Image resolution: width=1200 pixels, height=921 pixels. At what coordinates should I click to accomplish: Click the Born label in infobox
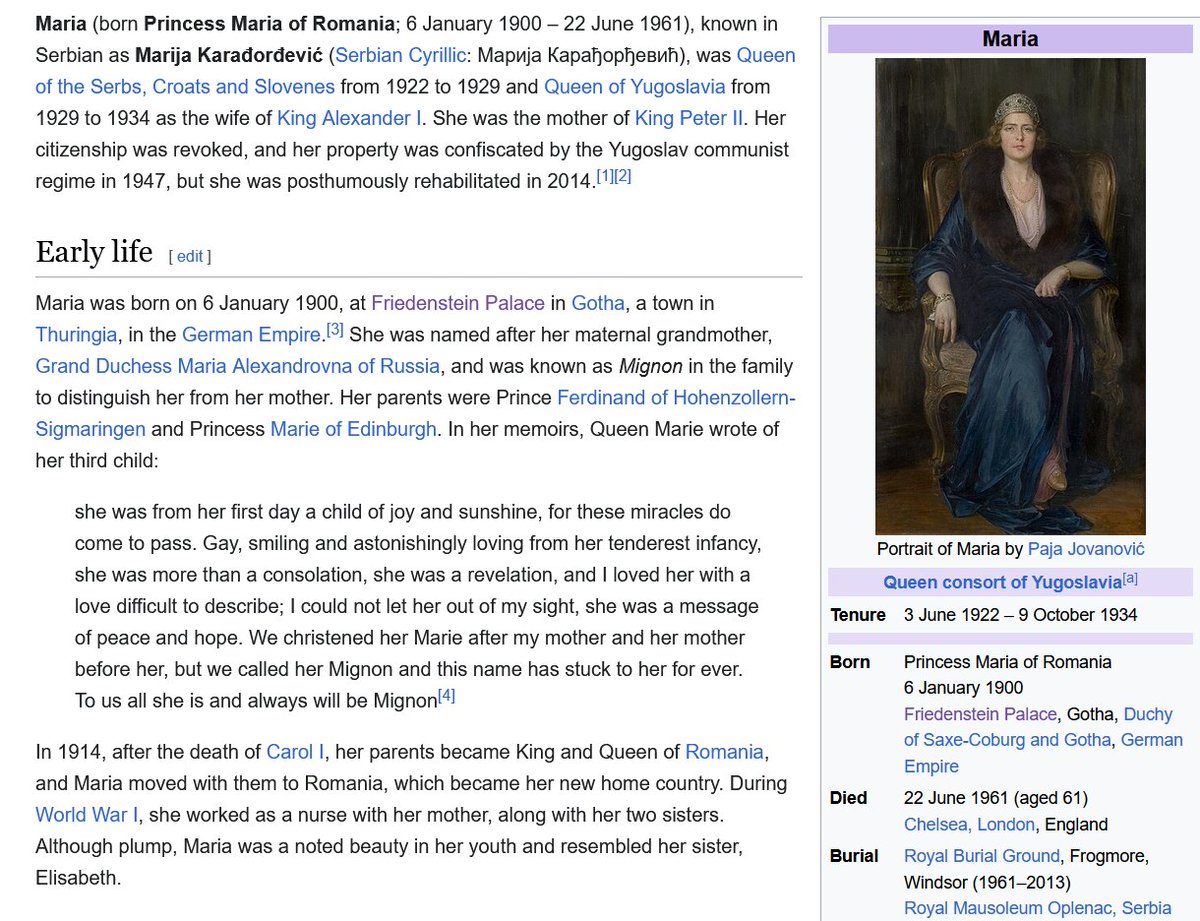(x=850, y=662)
